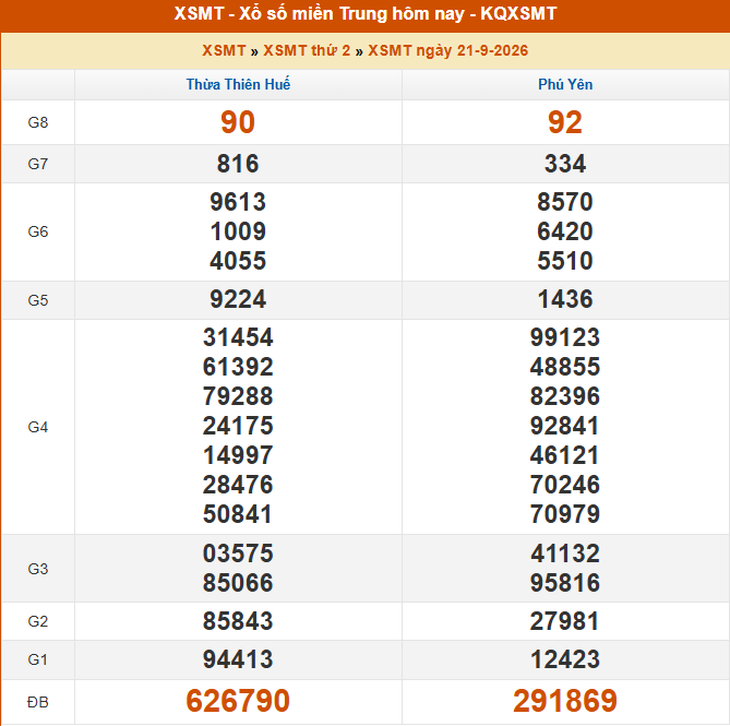Image resolution: width=730 pixels, height=726 pixels.
Task: Click the G4 number 31454
Action: (238, 337)
